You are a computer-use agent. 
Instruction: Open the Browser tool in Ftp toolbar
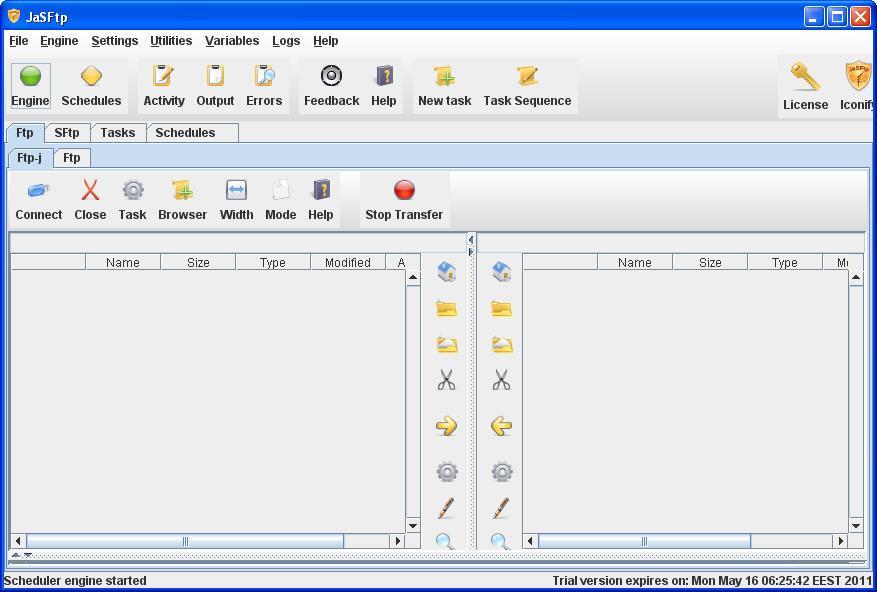click(182, 200)
